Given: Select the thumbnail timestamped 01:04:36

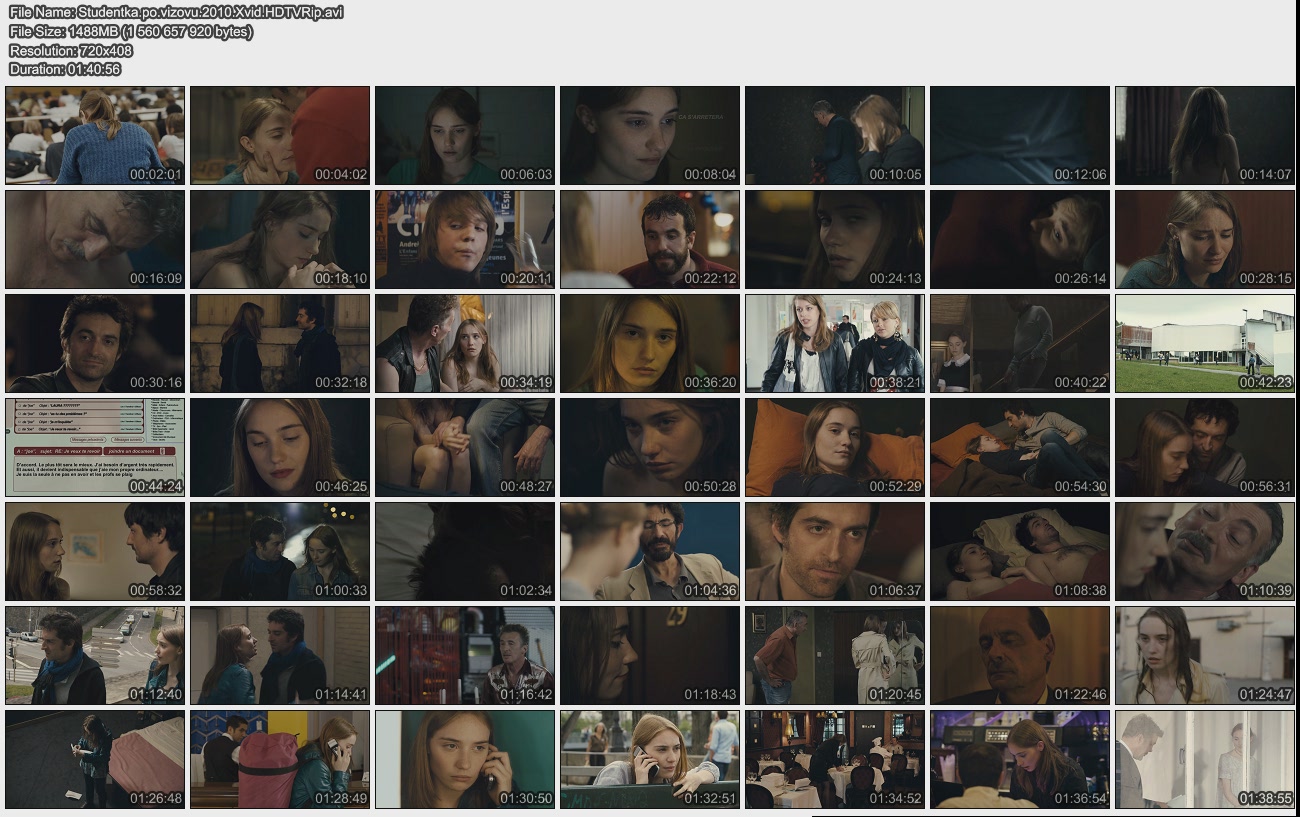Looking at the screenshot, I should [650, 551].
